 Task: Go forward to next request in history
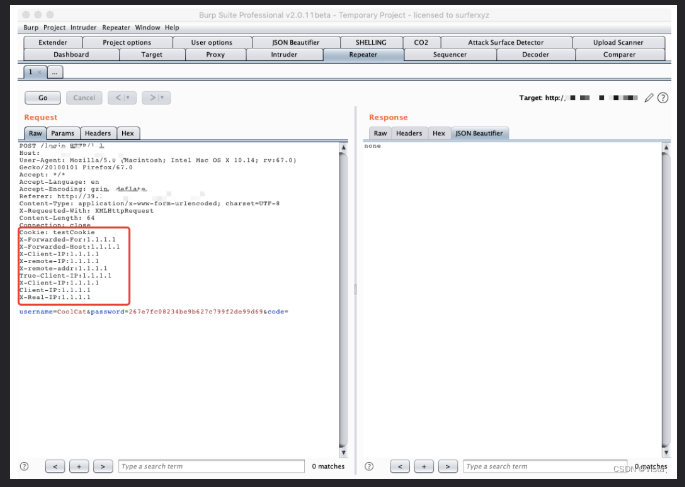click(156, 98)
